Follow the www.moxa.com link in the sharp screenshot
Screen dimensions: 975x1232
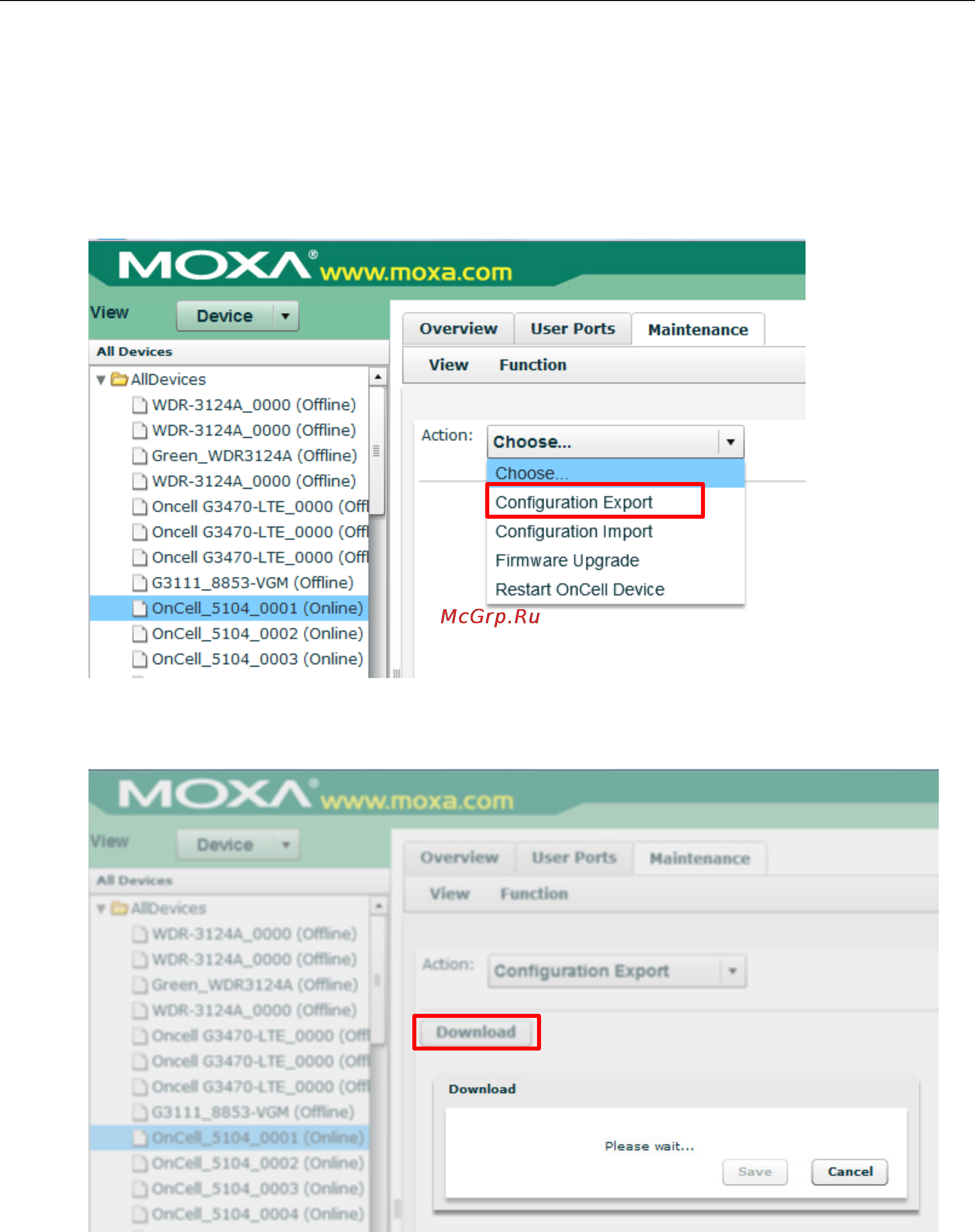tap(415, 273)
